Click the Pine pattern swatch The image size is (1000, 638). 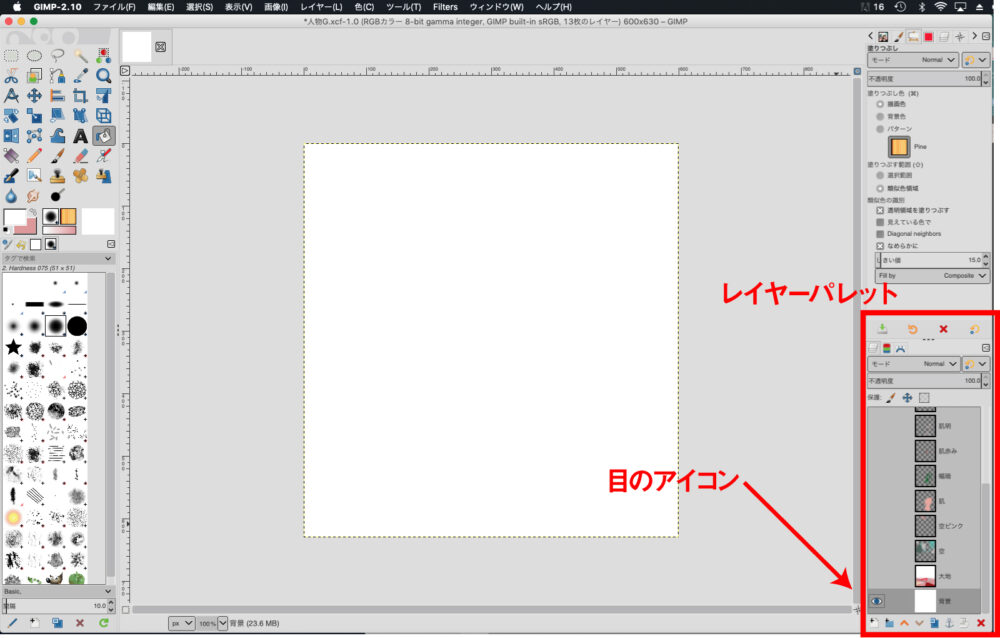(898, 147)
